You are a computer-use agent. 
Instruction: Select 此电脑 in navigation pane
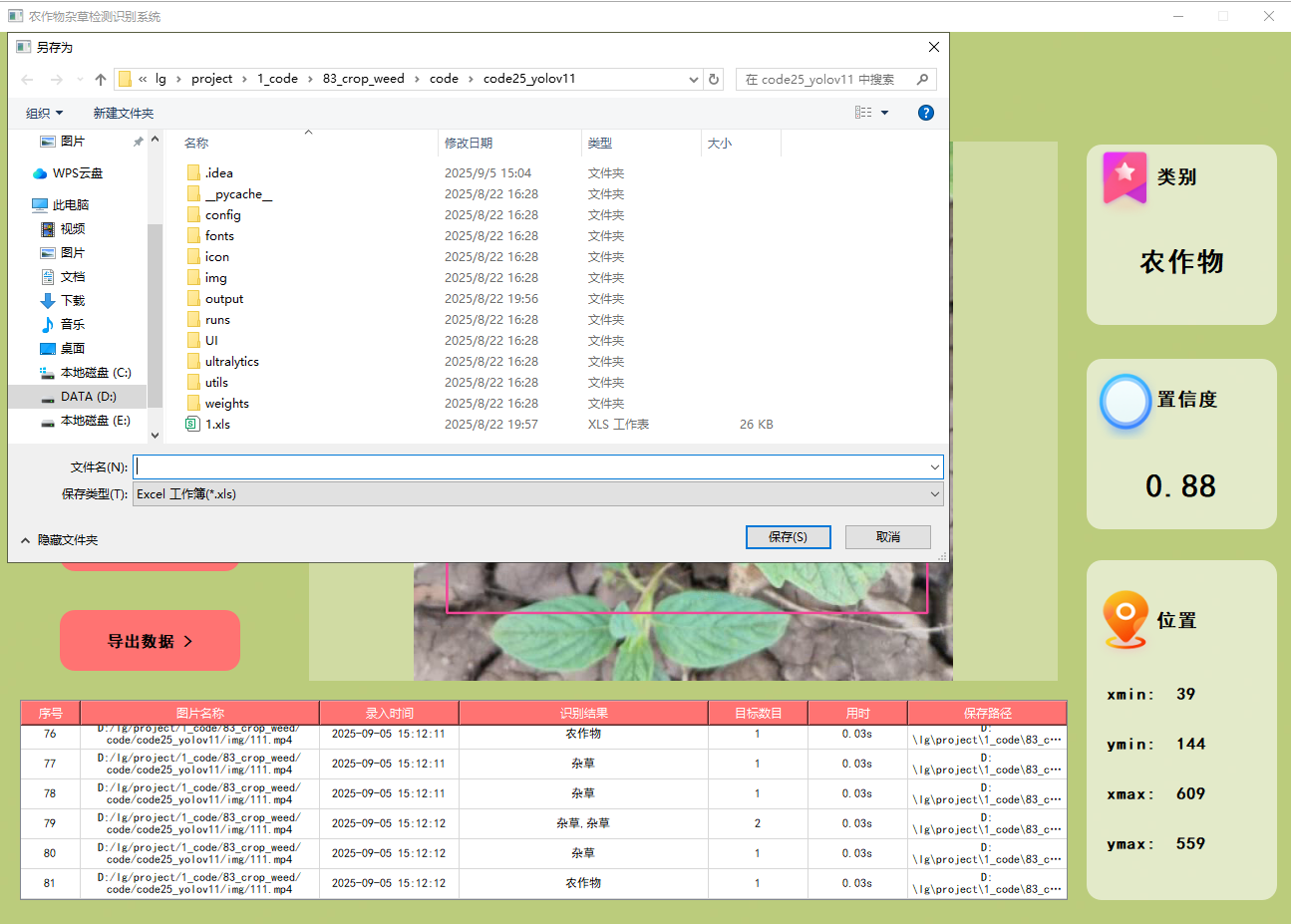[61, 205]
